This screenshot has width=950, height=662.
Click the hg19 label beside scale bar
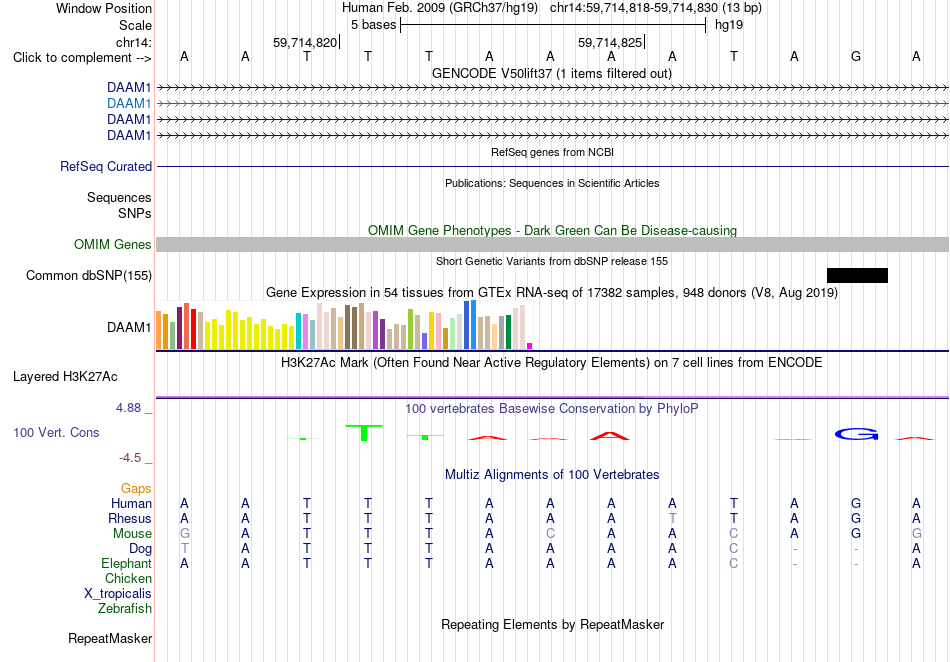(x=729, y=25)
